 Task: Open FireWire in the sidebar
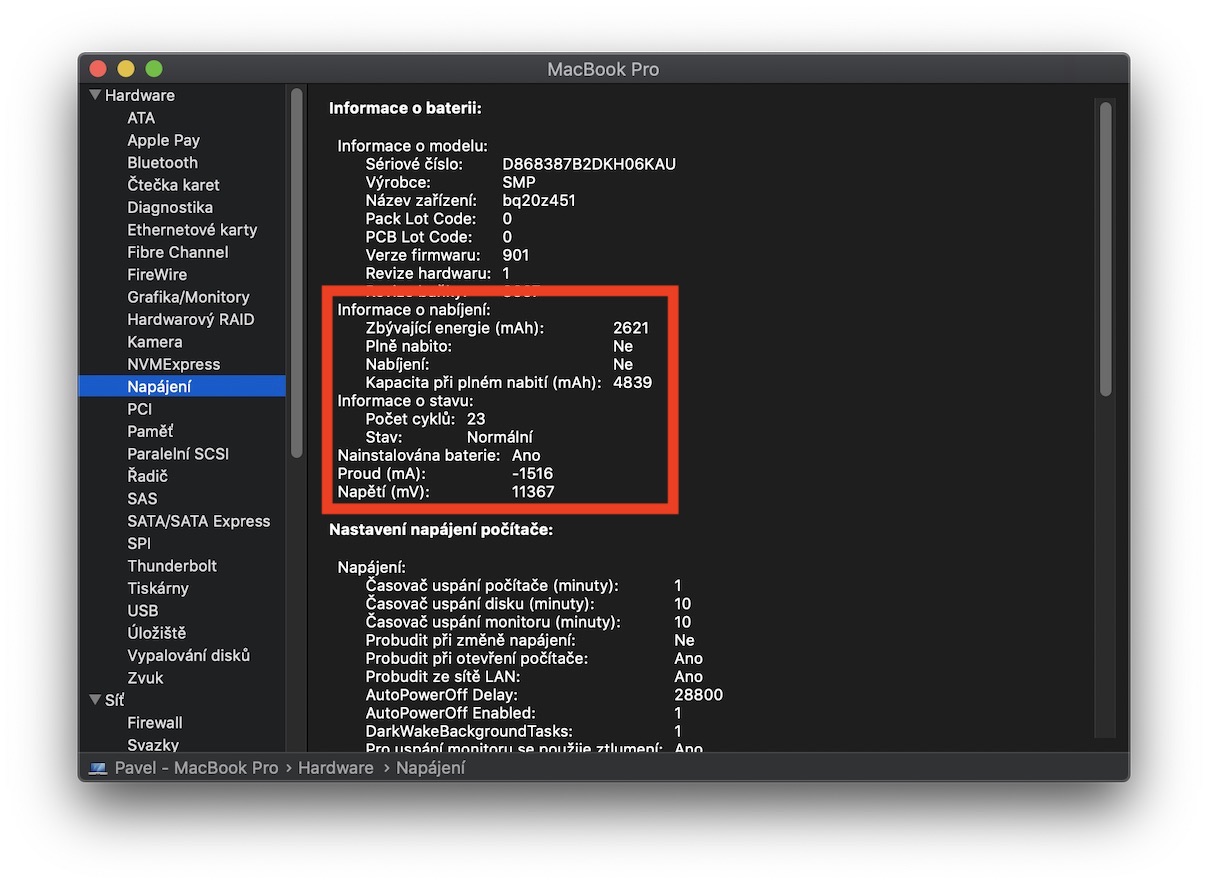click(x=157, y=274)
